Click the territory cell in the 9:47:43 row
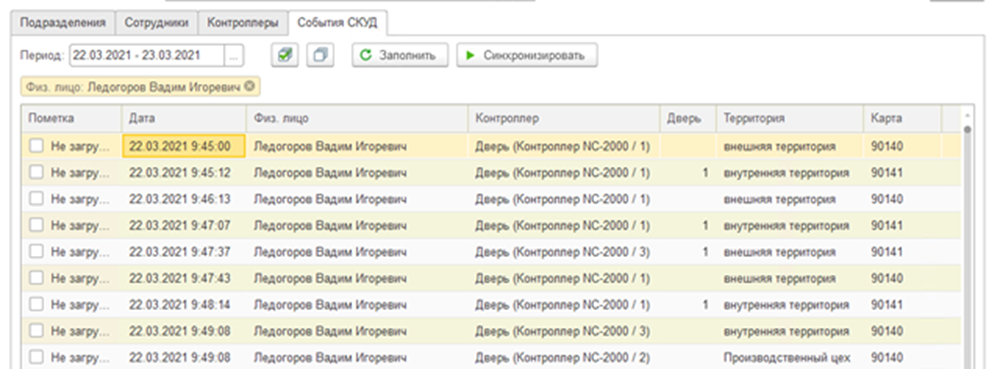Viewport: 989px width, 369px height. pos(790,278)
